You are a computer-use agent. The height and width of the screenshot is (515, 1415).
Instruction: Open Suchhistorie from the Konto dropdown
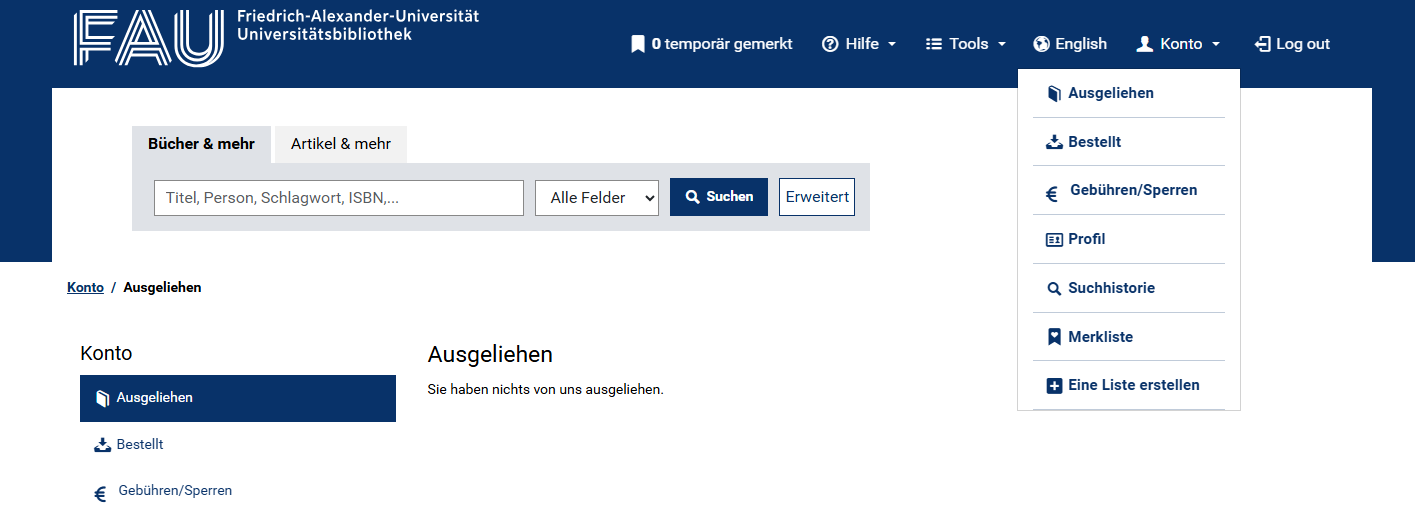point(1129,288)
